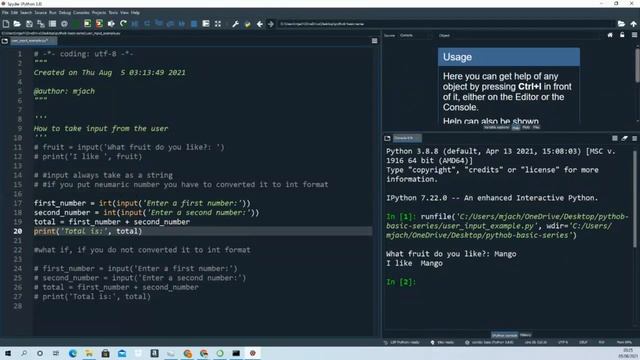
Task: Click the last debug step icon before Stop
Action: pos(182,24)
